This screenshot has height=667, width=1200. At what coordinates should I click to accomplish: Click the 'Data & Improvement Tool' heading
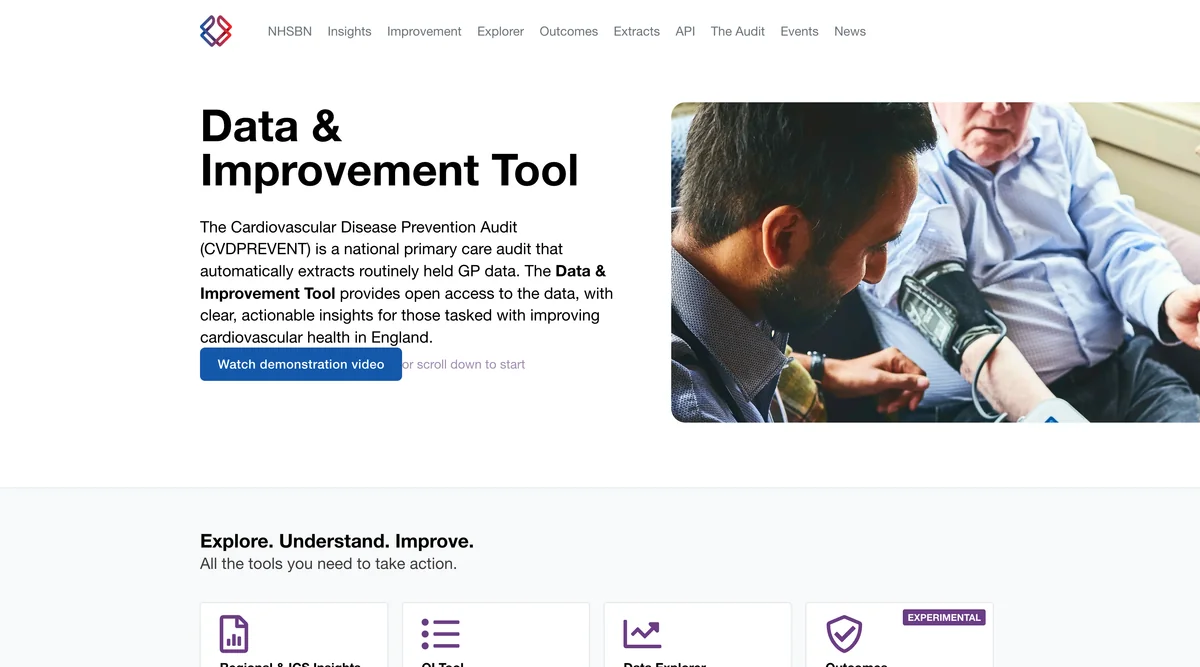point(389,148)
